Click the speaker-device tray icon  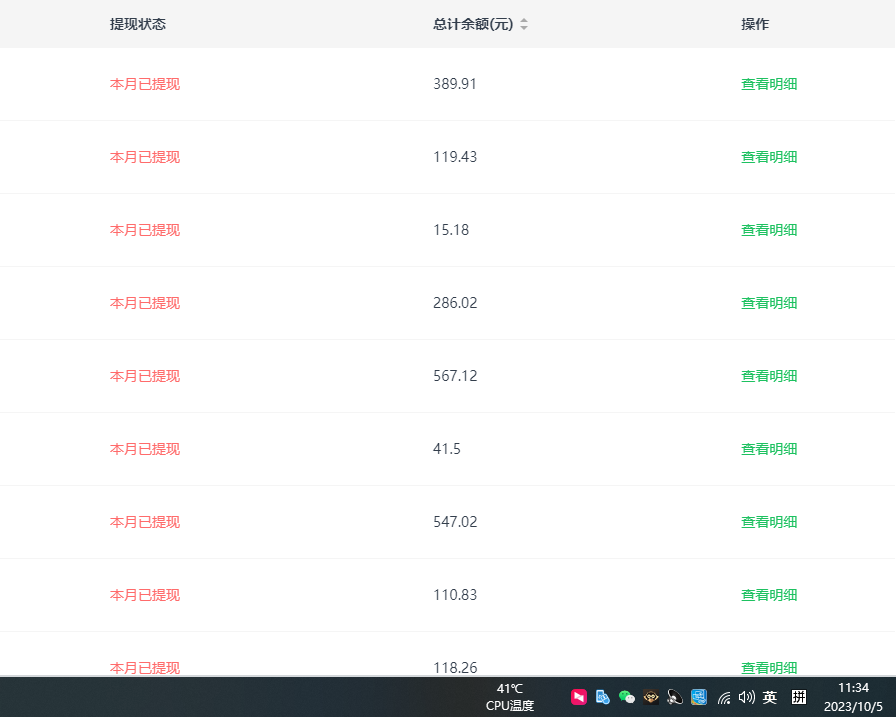(675, 697)
